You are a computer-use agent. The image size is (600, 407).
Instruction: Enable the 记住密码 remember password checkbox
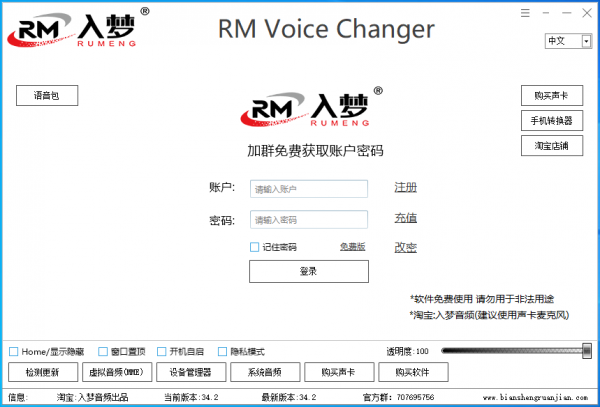pos(254,247)
